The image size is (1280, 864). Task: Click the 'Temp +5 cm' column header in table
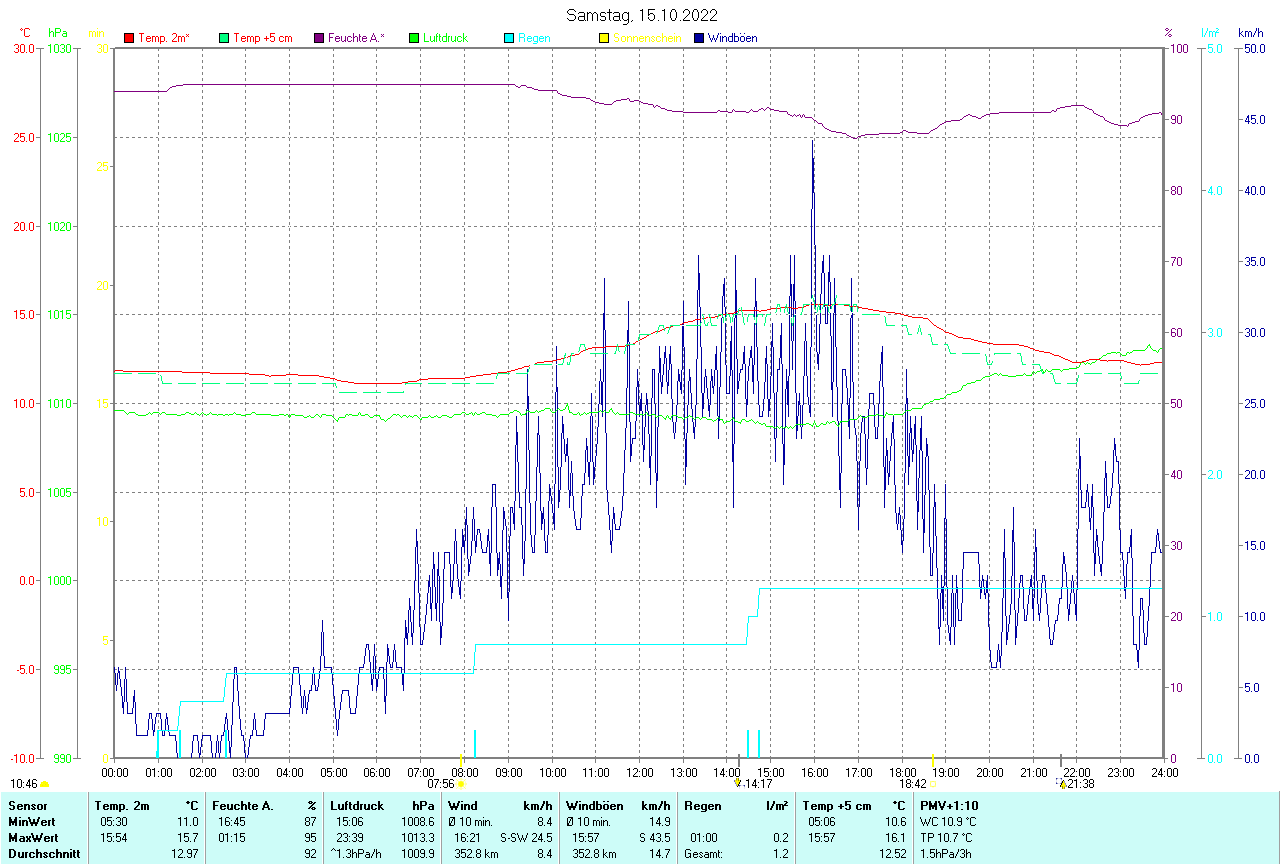pos(836,806)
